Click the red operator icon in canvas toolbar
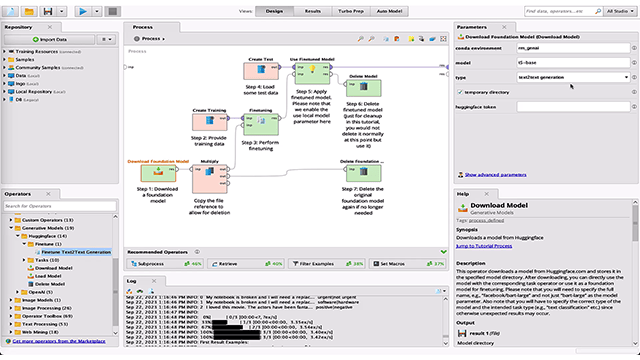This screenshot has width=640, height=360. pos(397,39)
